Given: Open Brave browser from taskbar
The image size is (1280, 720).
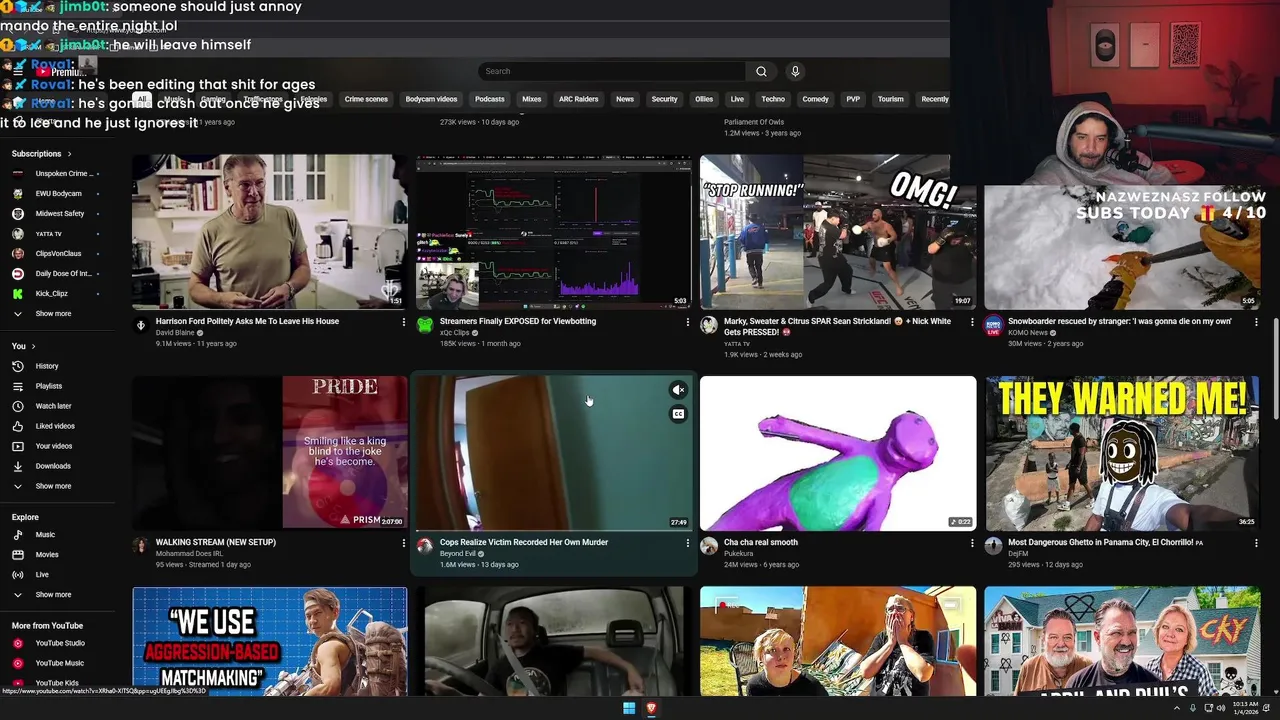Looking at the screenshot, I should tap(651, 708).
